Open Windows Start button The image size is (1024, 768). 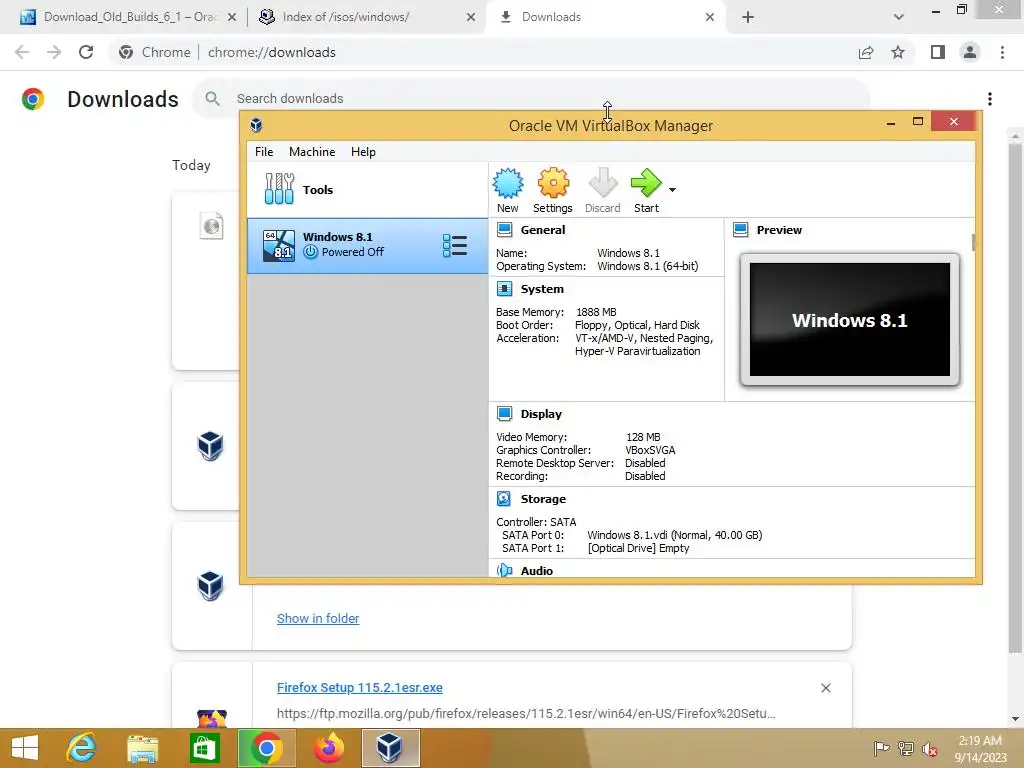[25, 748]
